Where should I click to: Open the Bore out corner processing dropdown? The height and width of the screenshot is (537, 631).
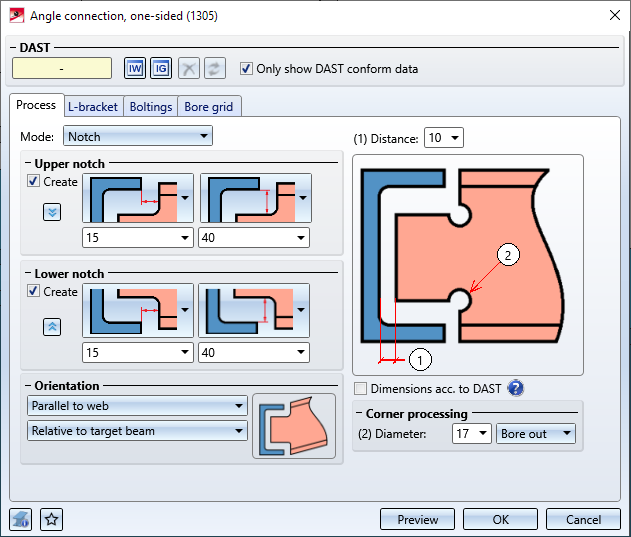(x=536, y=434)
